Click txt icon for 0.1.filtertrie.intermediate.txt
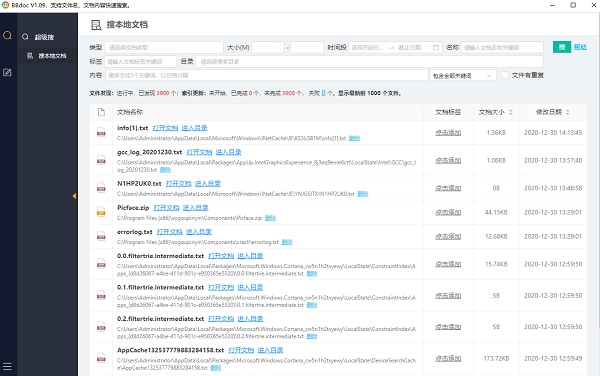Image resolution: width=600 pixels, height=376 pixels. click(101, 295)
